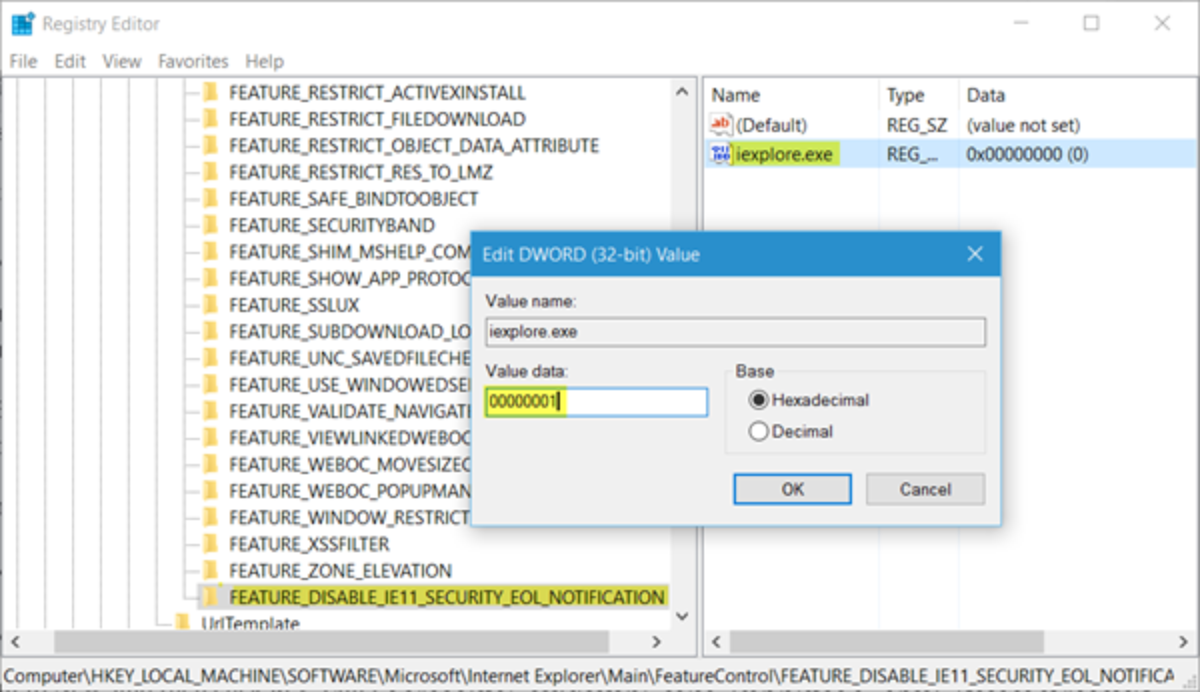Click folder icon of FEATURE_SAFE_BINDTOOBJECT
Viewport: 1200px width, 692px height.
point(210,199)
